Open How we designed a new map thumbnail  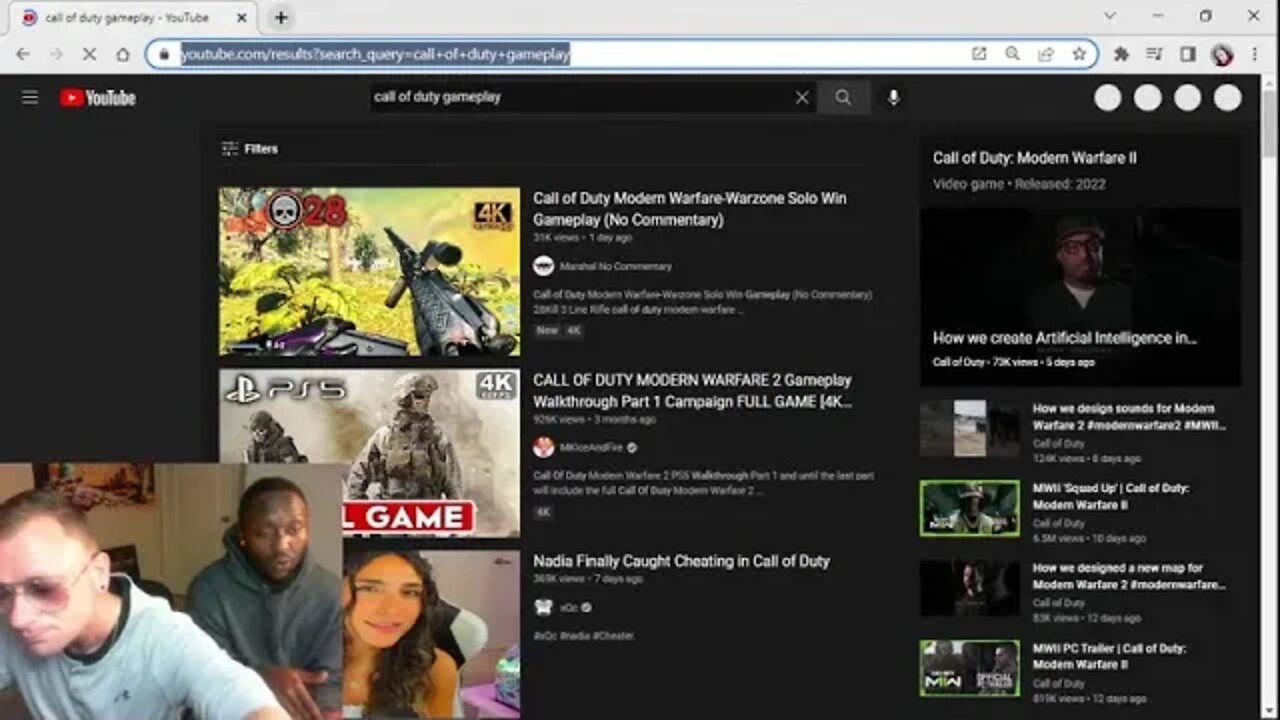coord(970,588)
